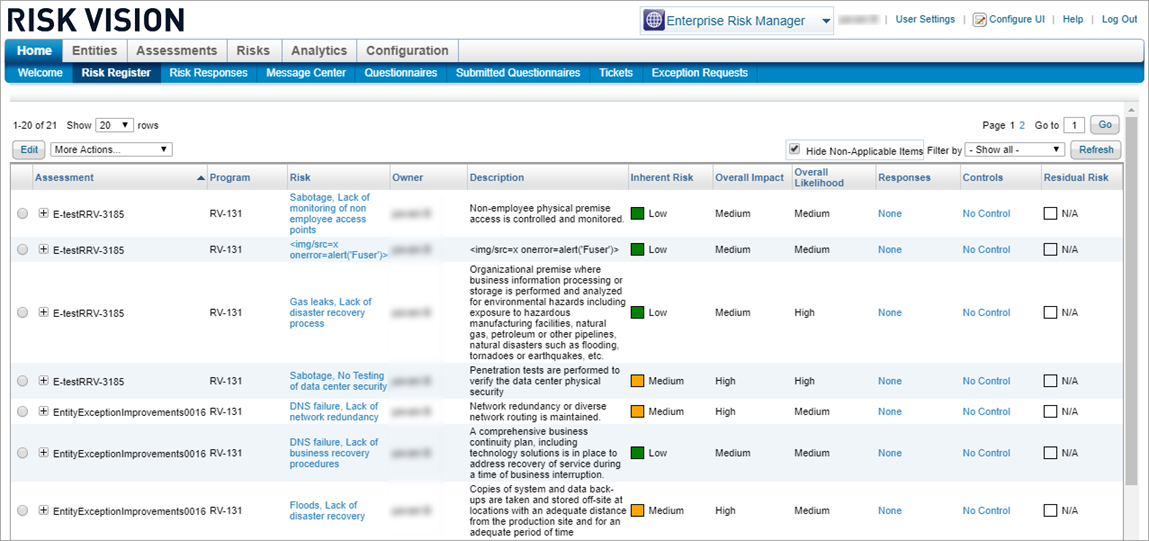Screen dimensions: 1149x541
Task: Expand the Gas leaks assessment row
Action: (x=43, y=312)
